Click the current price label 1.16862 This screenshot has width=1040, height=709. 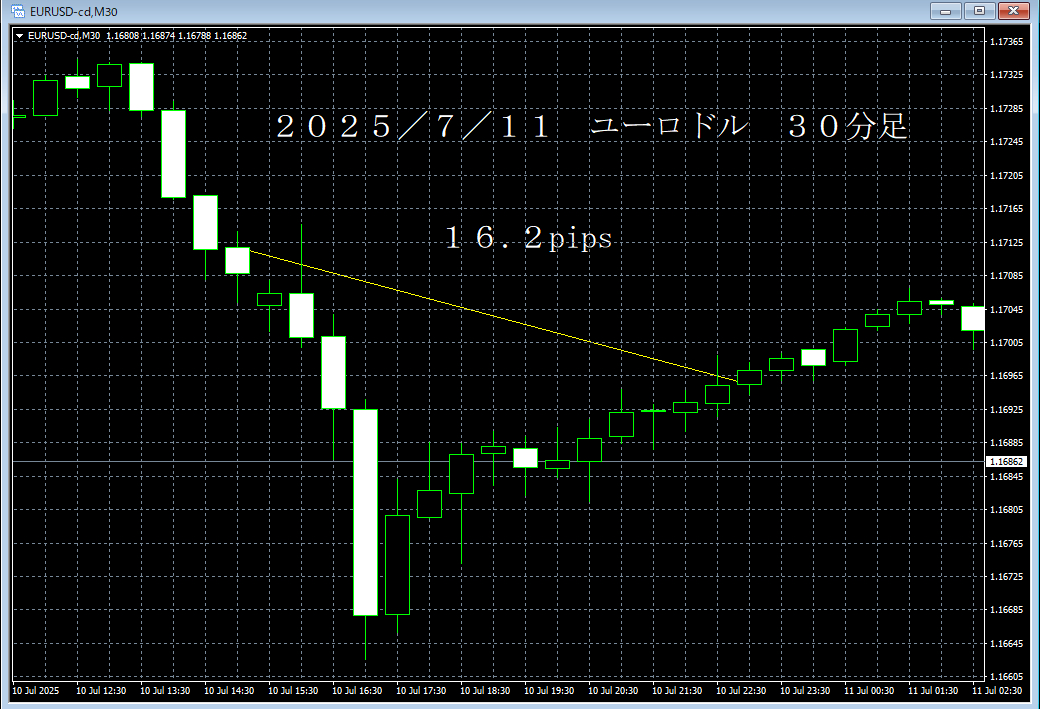[1006, 461]
